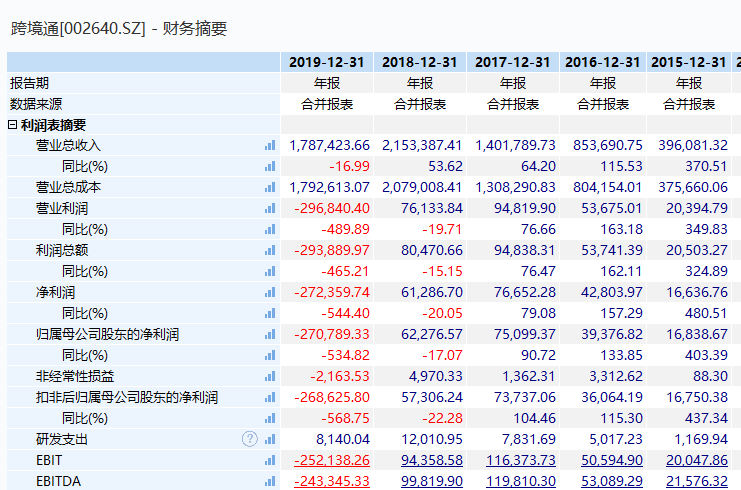Click the 跨境通[002640.SZ] - 财务摘要 title

point(119,29)
